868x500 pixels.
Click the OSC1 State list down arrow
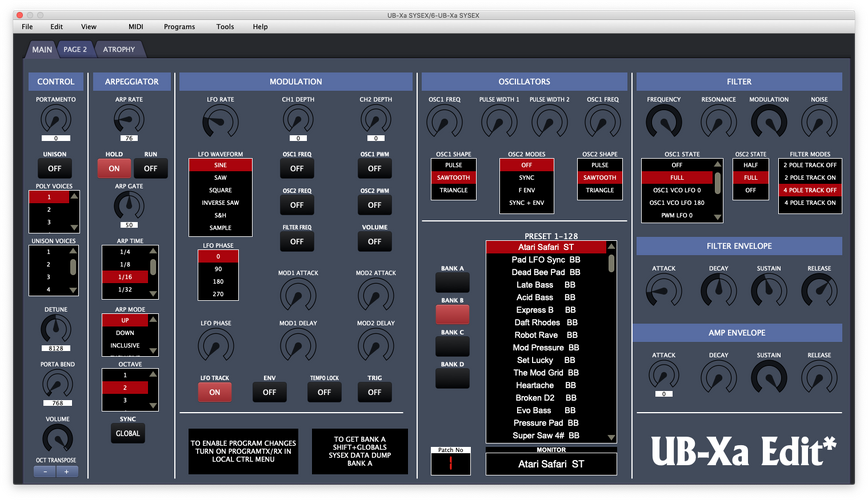(x=718, y=217)
